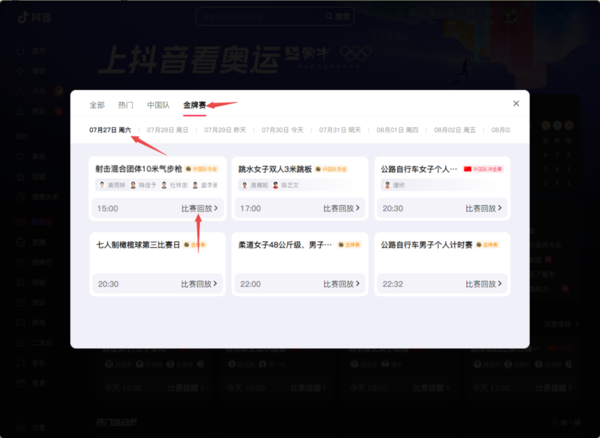Image resolution: width=600 pixels, height=438 pixels.
Task: Click the 22:32 time label
Action: pos(393,284)
